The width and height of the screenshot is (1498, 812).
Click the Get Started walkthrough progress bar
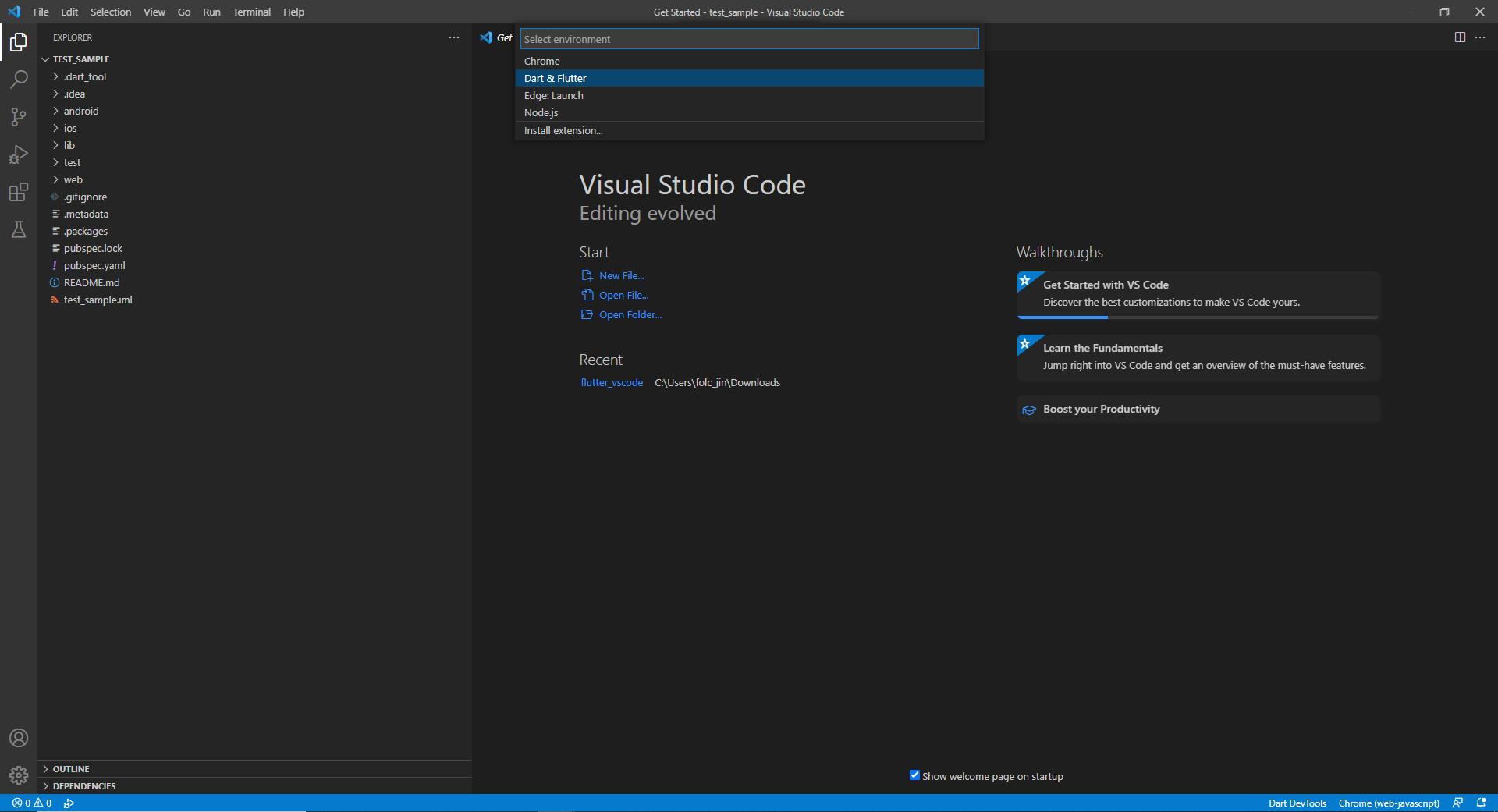coord(1198,317)
